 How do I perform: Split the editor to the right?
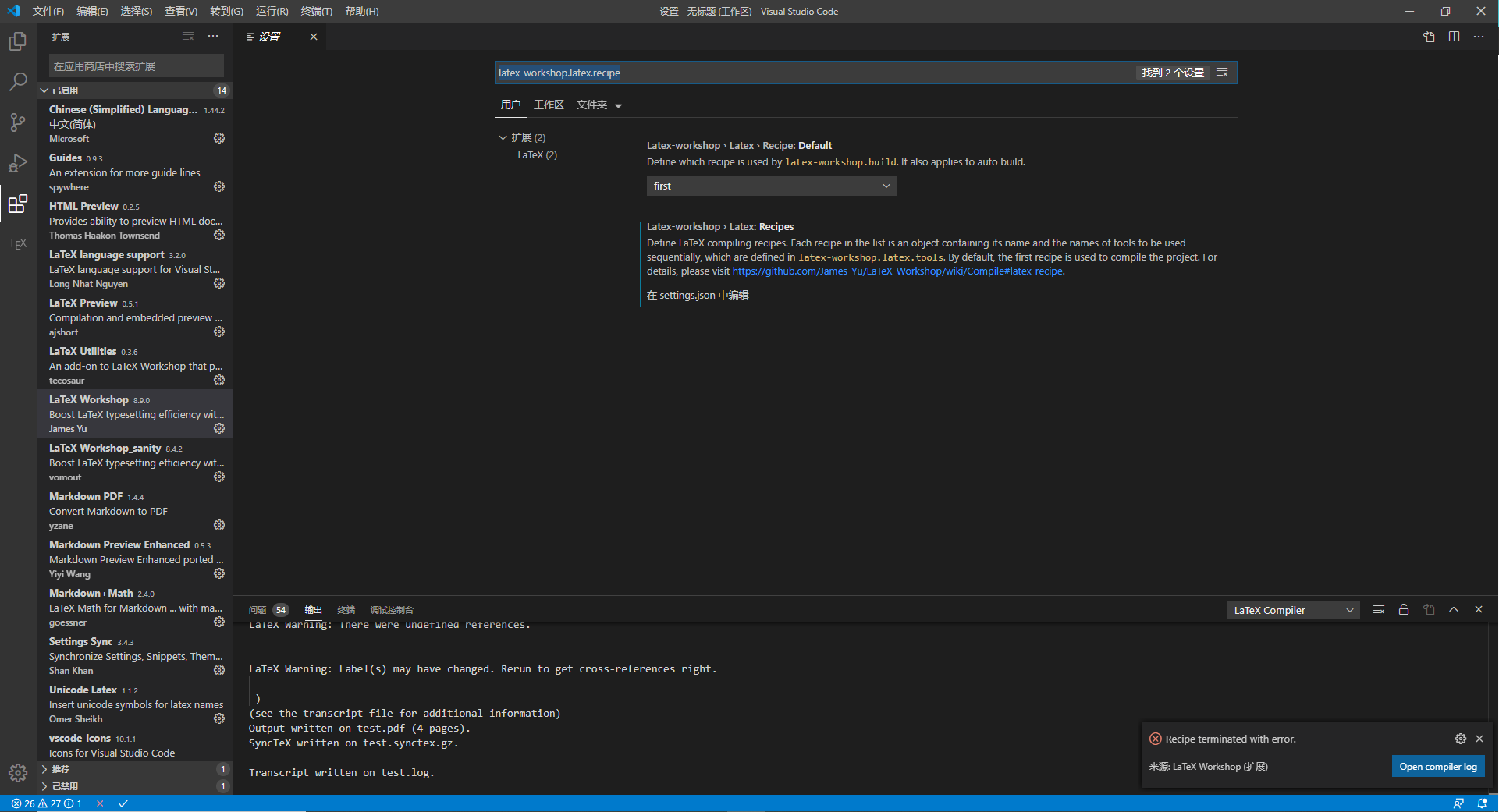coord(1454,37)
